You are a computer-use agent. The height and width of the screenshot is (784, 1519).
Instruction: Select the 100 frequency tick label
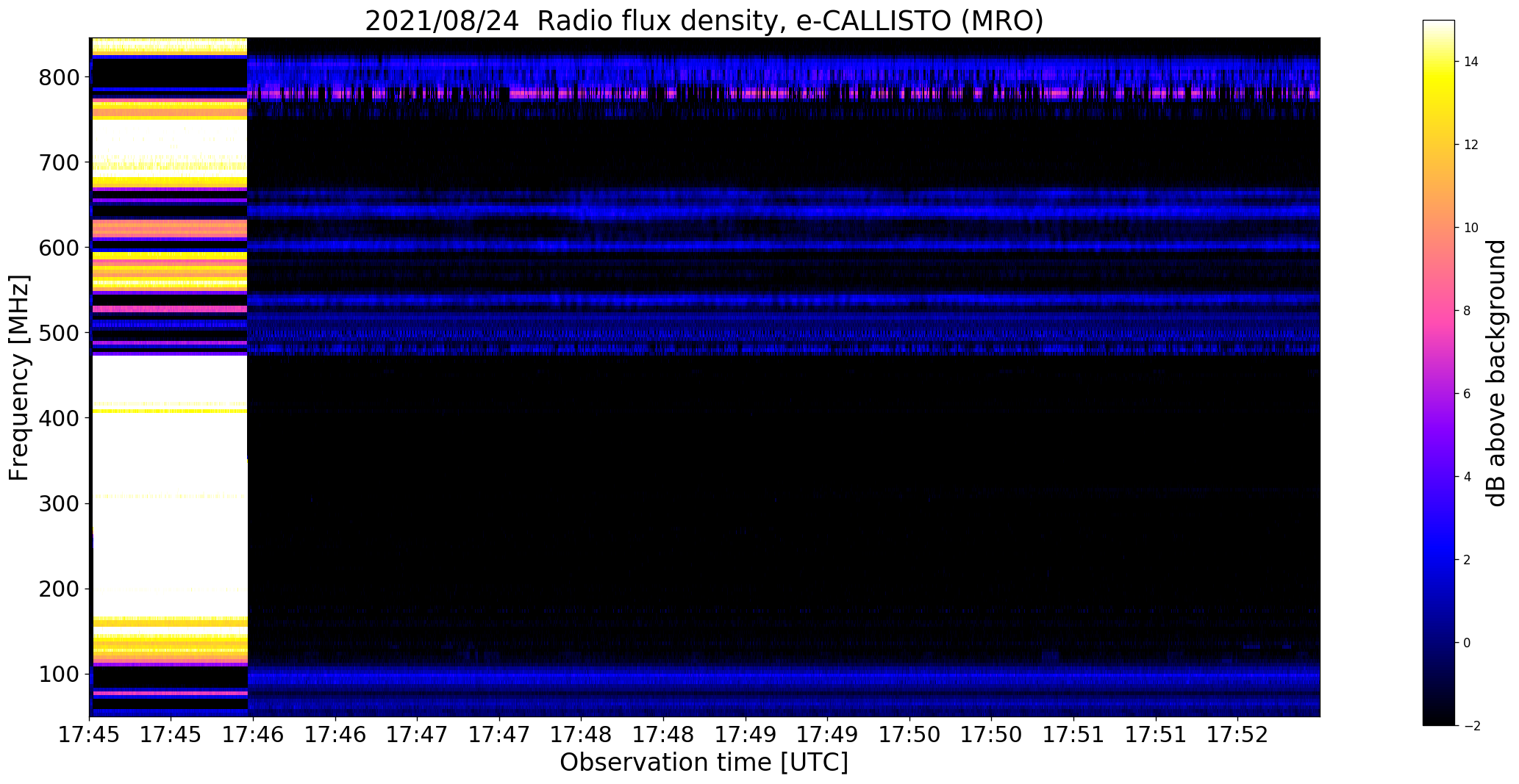tap(58, 674)
